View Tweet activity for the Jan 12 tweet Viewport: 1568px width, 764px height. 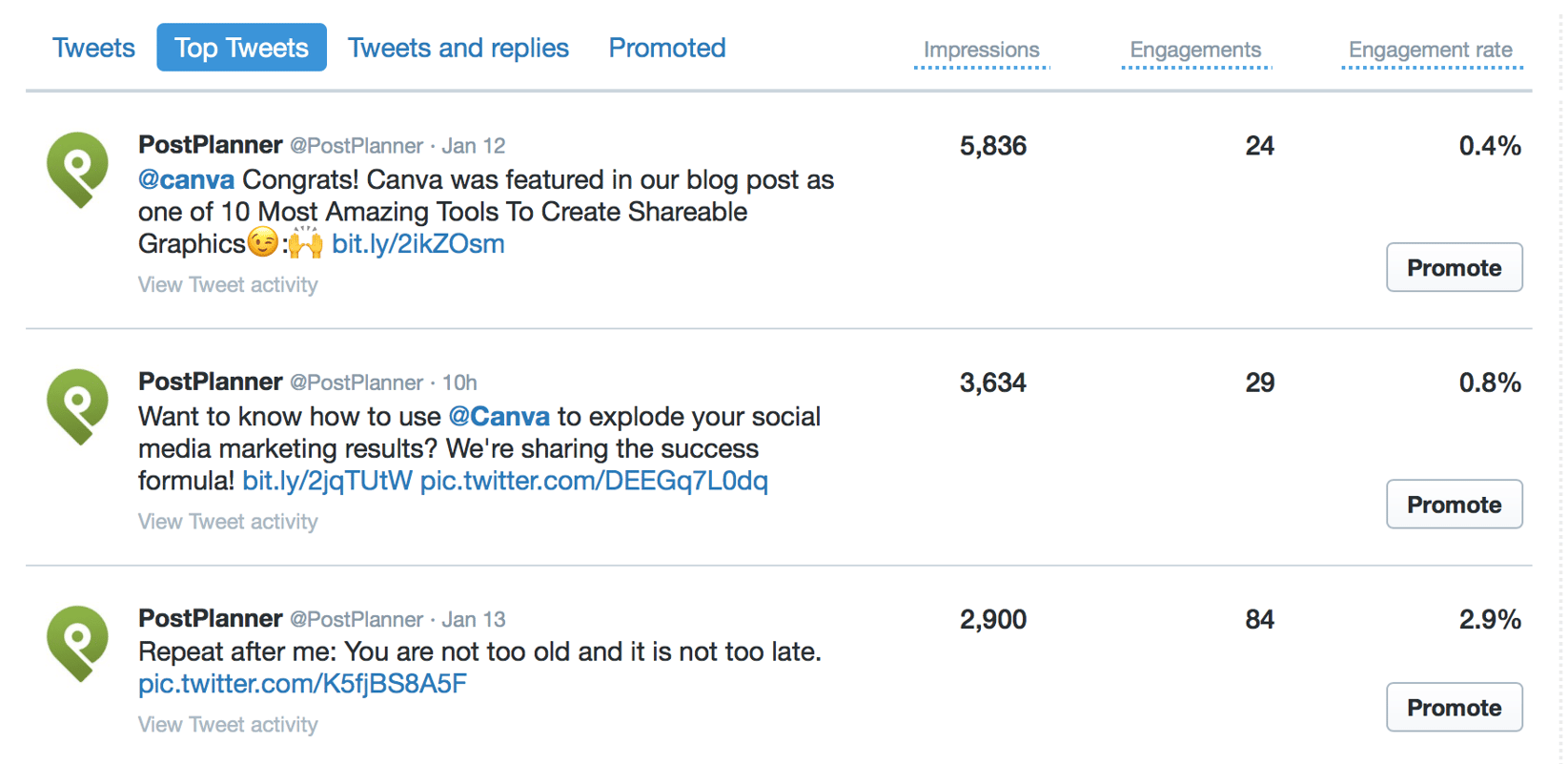coord(228,284)
